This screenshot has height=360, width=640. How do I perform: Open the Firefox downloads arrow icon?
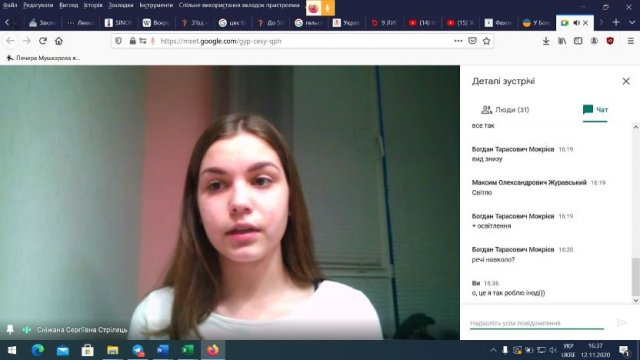point(546,41)
